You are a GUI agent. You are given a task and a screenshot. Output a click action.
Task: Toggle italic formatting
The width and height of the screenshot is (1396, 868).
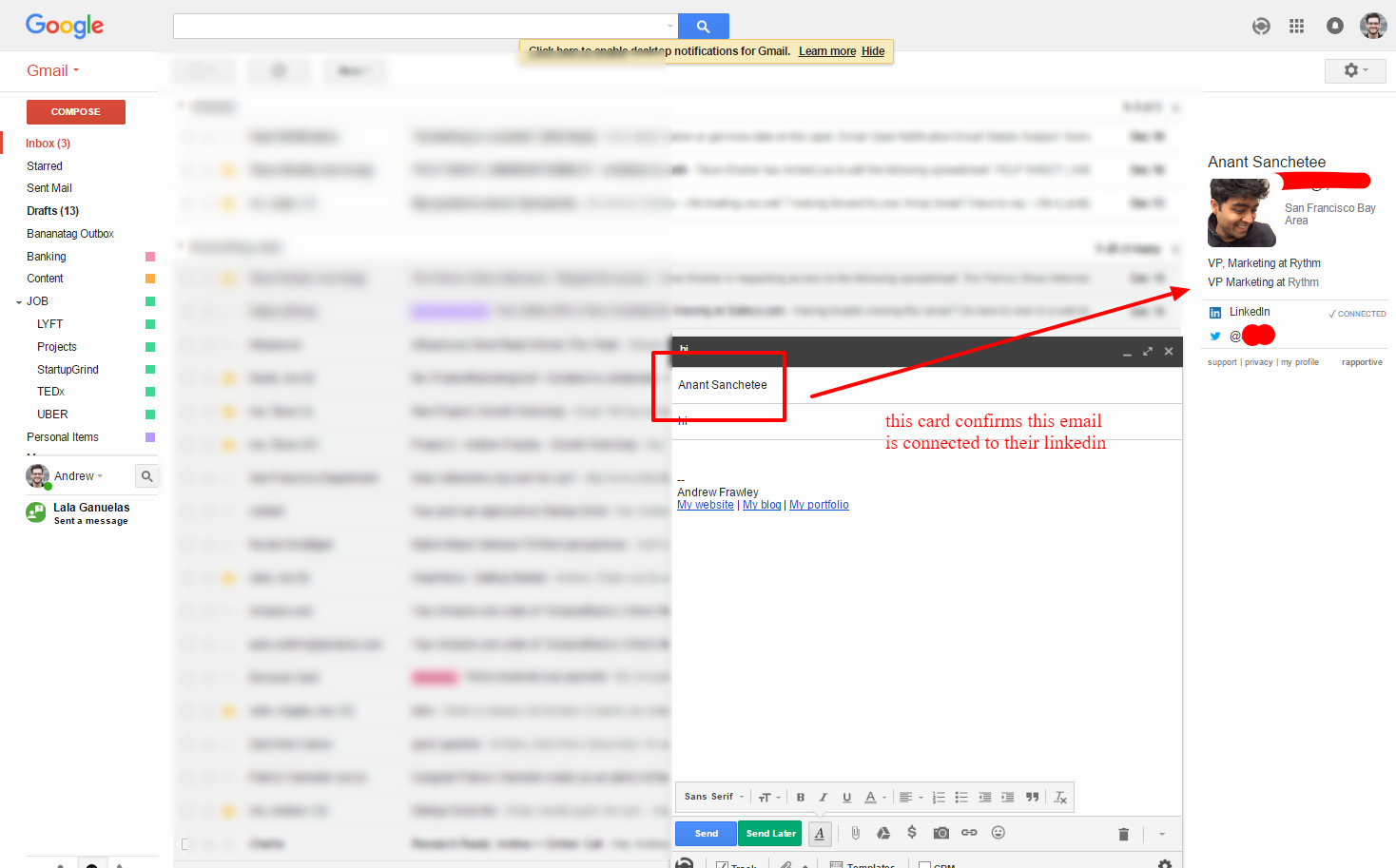[x=824, y=798]
